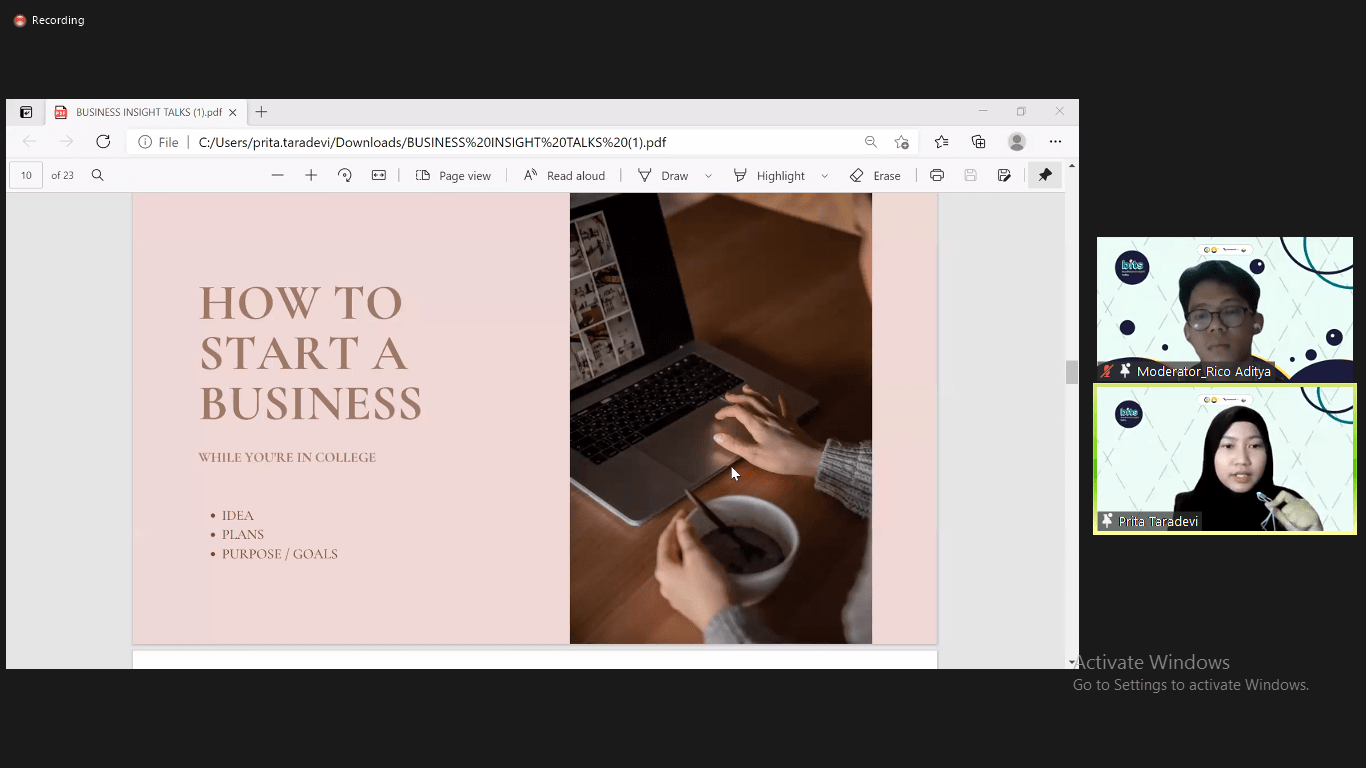The width and height of the screenshot is (1366, 768).
Task: Click the Zoom out minus icon
Action: click(278, 175)
